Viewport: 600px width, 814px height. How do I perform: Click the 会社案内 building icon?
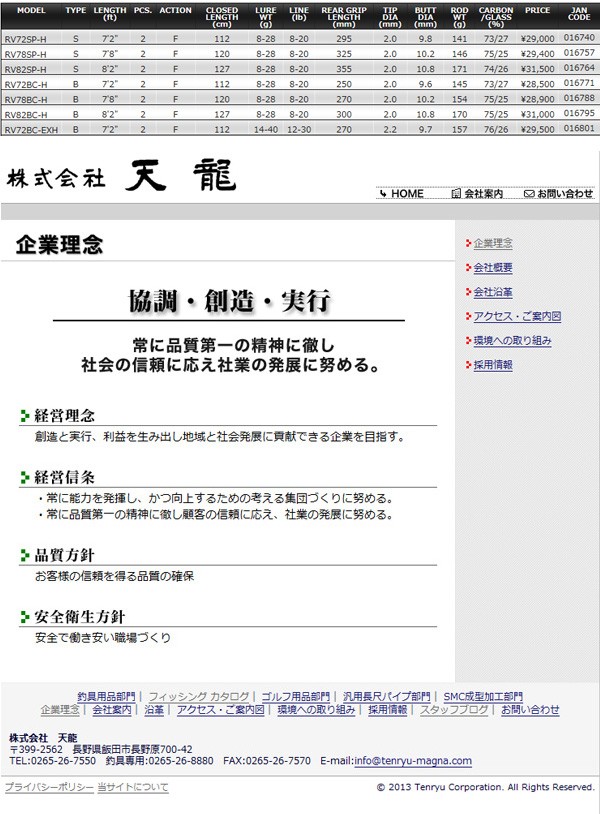456,194
